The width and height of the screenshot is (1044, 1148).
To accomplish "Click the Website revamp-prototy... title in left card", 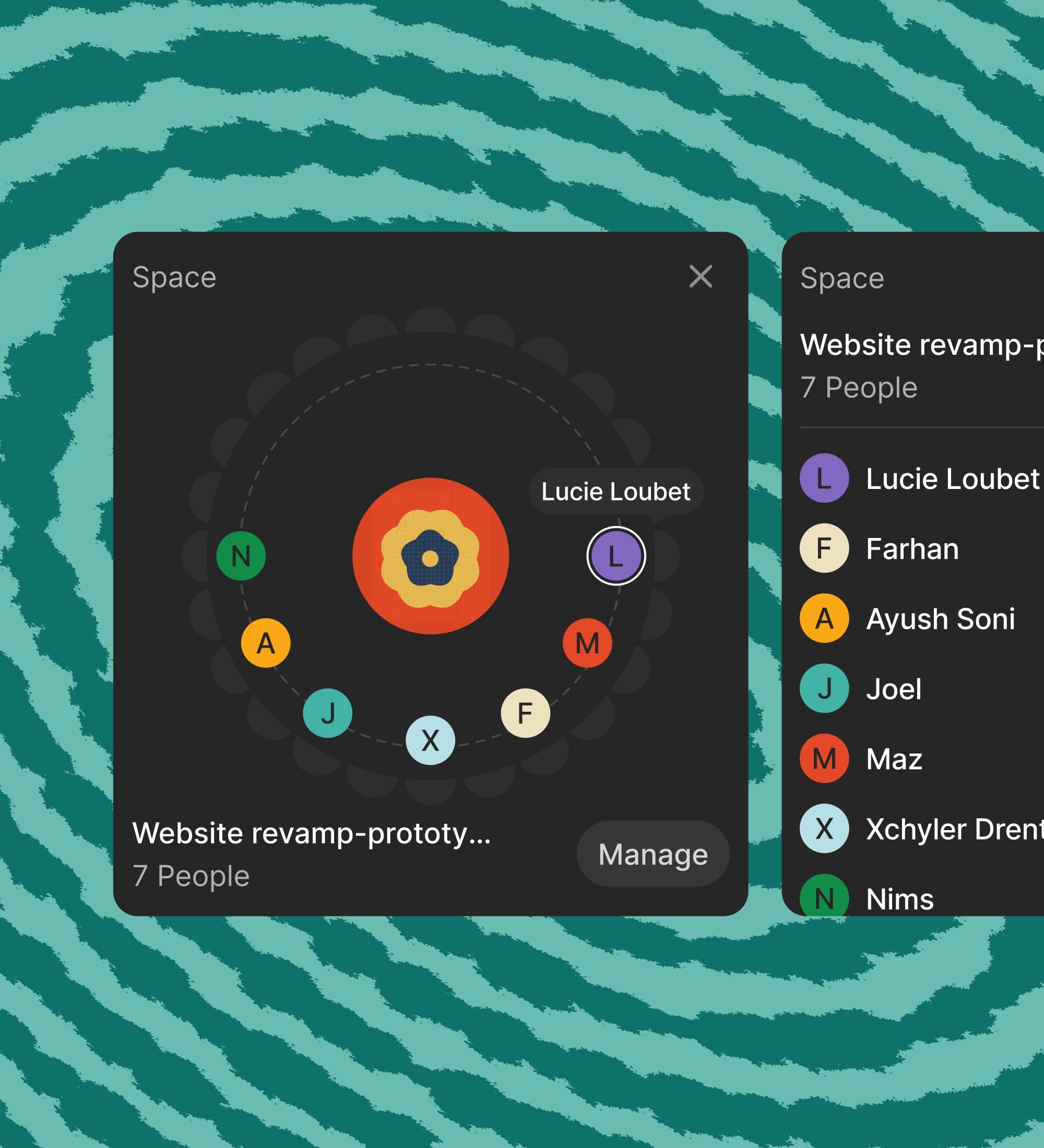I will [312, 833].
